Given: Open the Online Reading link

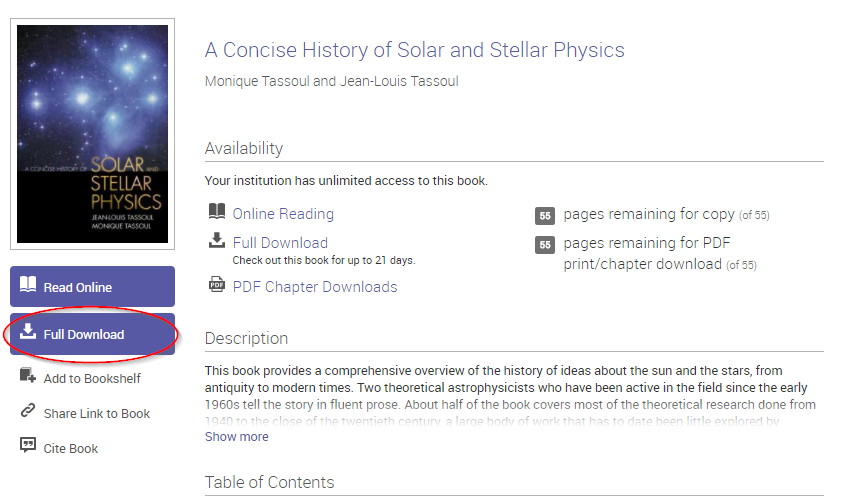Looking at the screenshot, I should 283,213.
